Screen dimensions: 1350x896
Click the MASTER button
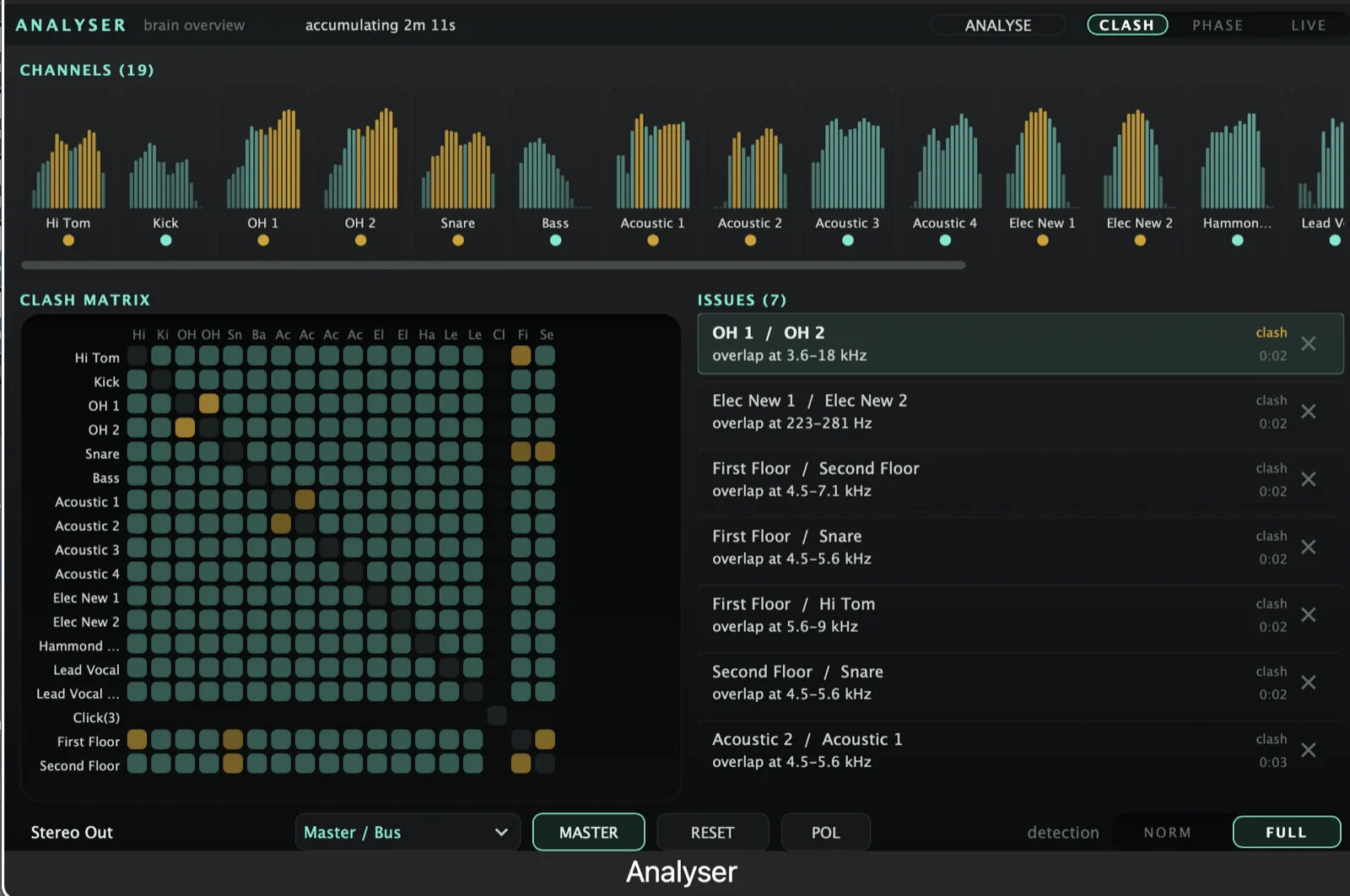point(589,832)
